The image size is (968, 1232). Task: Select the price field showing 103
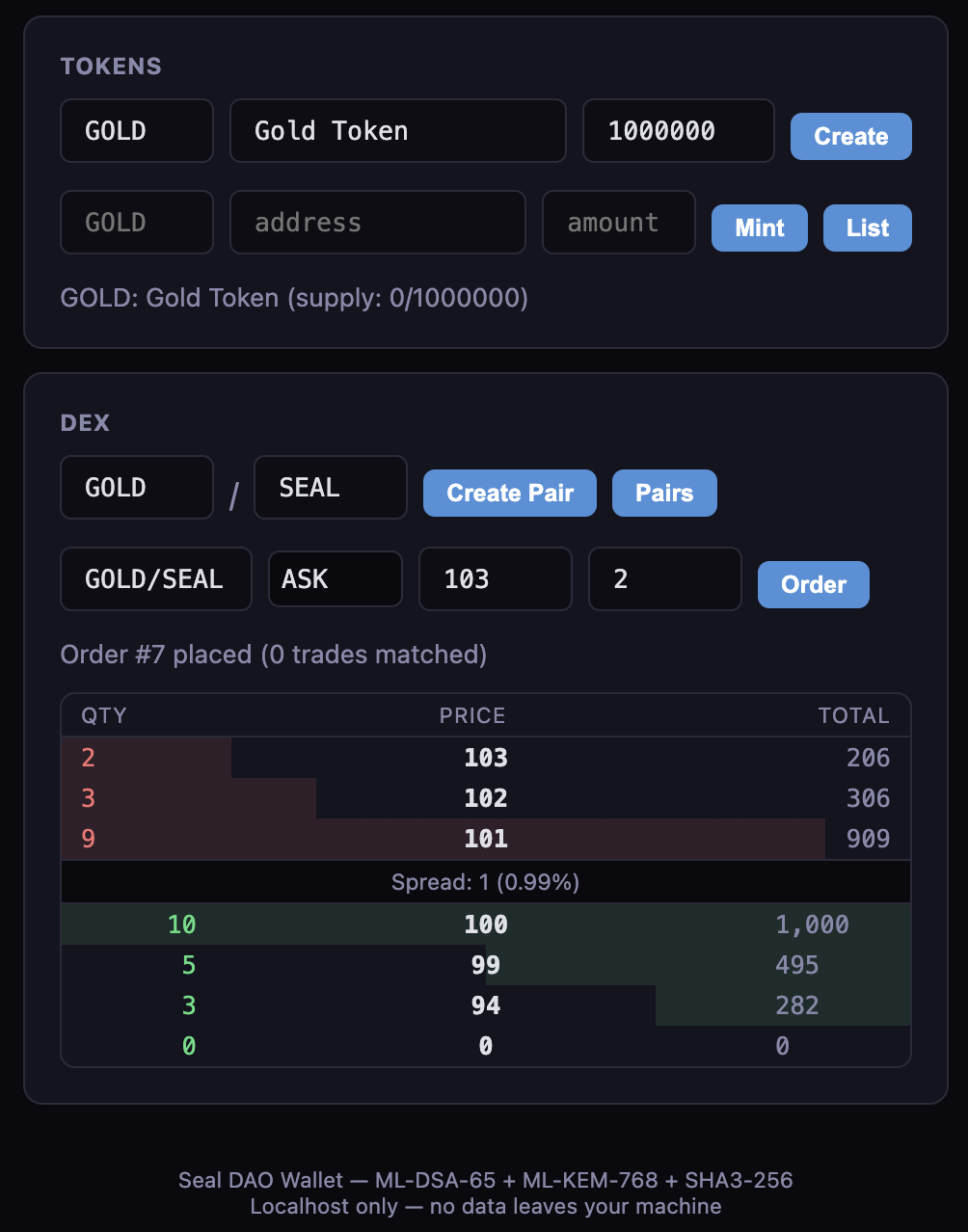[x=495, y=578]
